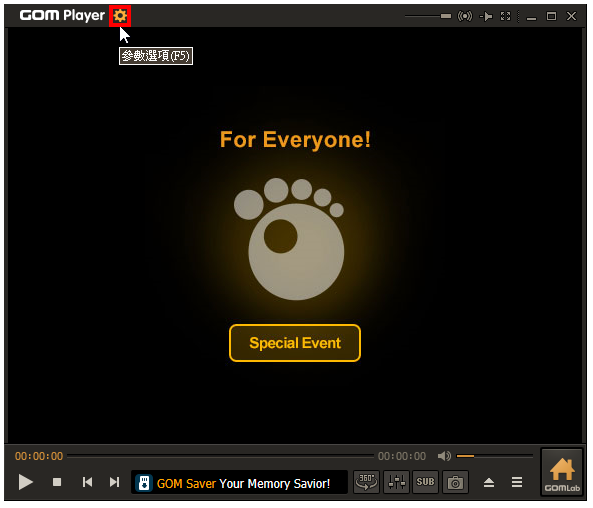This screenshot has height=508, width=593.
Task: Start playback with the Play button
Action: point(25,482)
